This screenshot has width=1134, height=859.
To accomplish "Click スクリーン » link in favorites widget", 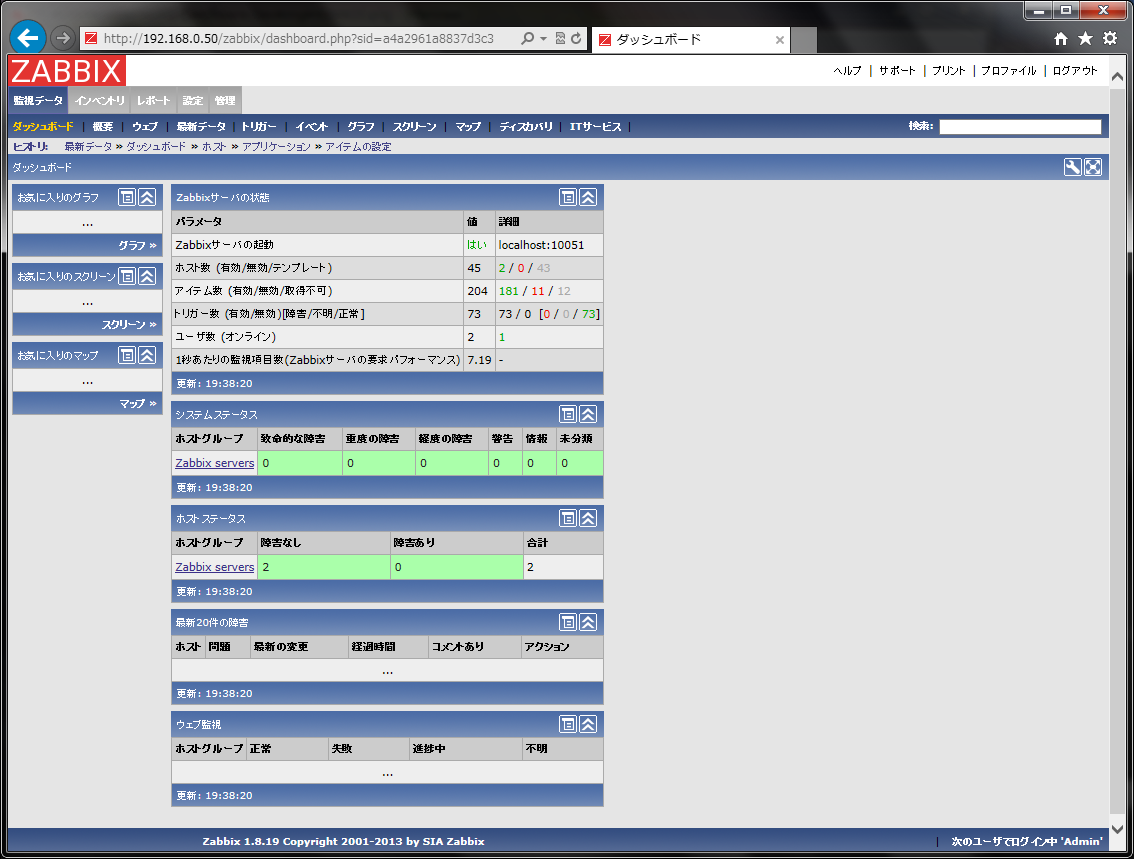I will pos(129,325).
